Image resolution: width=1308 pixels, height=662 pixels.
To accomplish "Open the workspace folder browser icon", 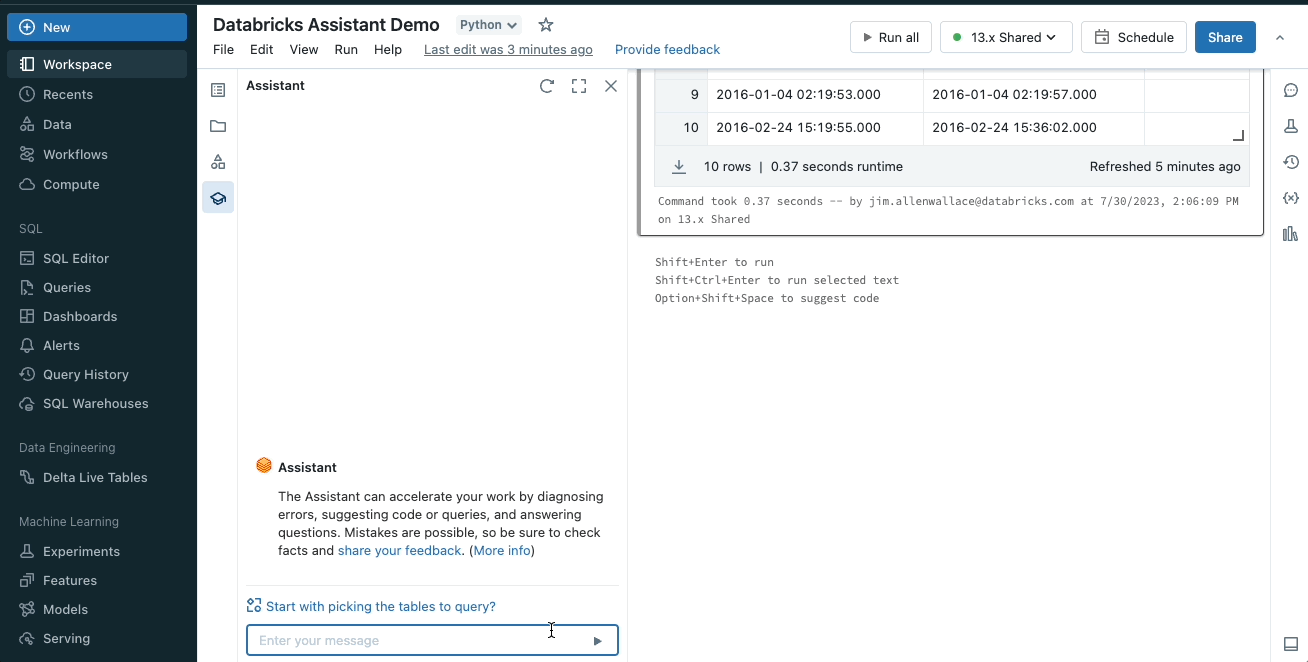I will [218, 126].
